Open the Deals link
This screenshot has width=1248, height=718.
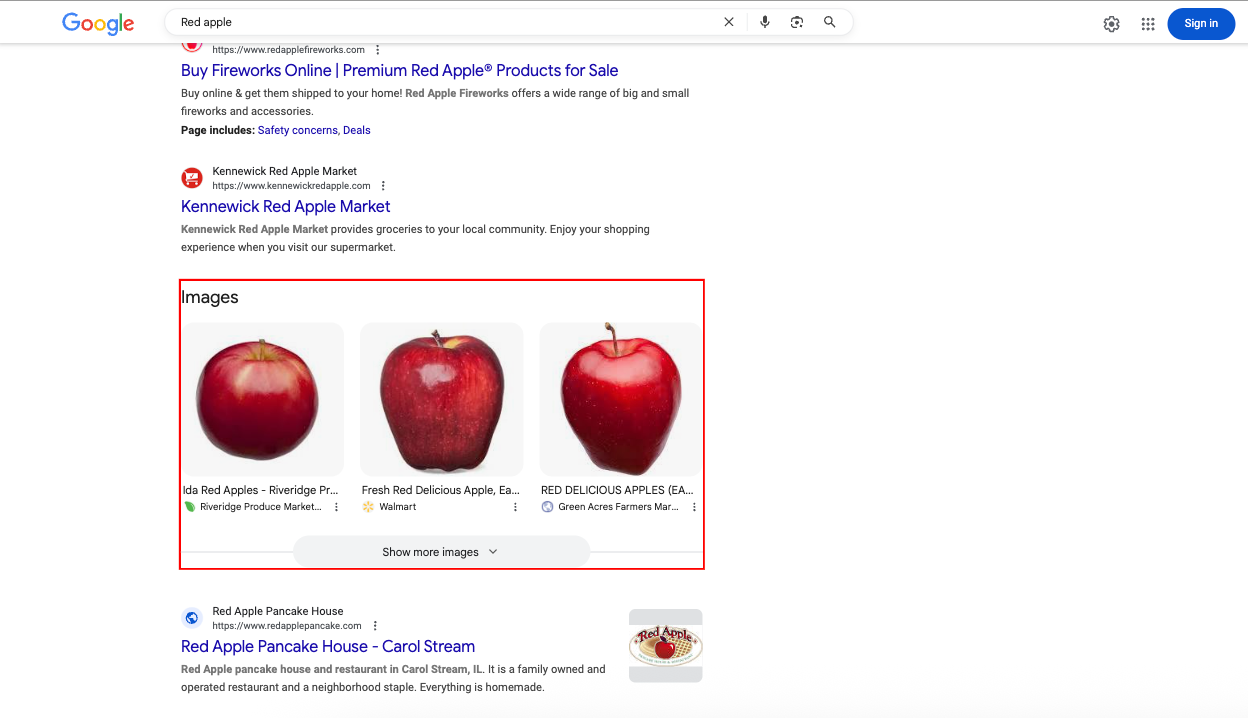click(x=357, y=130)
